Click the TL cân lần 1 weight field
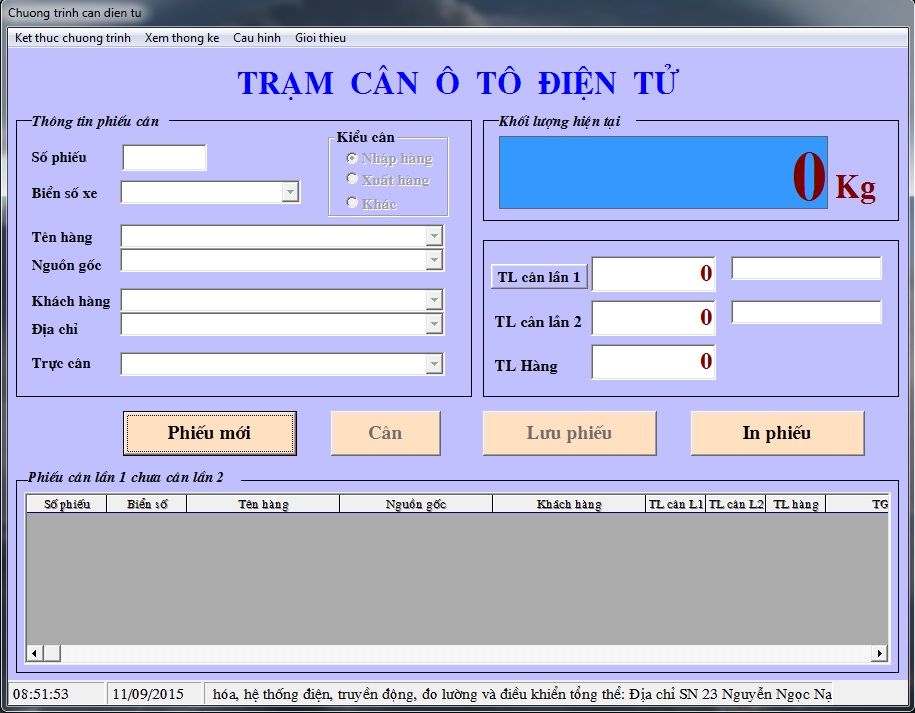 (x=654, y=274)
